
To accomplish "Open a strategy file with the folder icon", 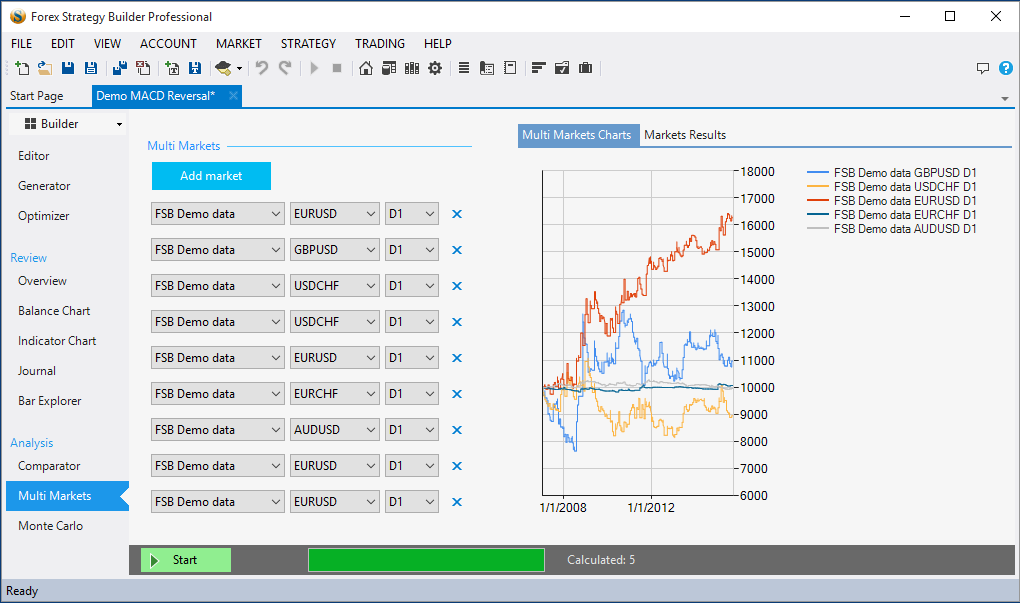I will click(x=45, y=68).
